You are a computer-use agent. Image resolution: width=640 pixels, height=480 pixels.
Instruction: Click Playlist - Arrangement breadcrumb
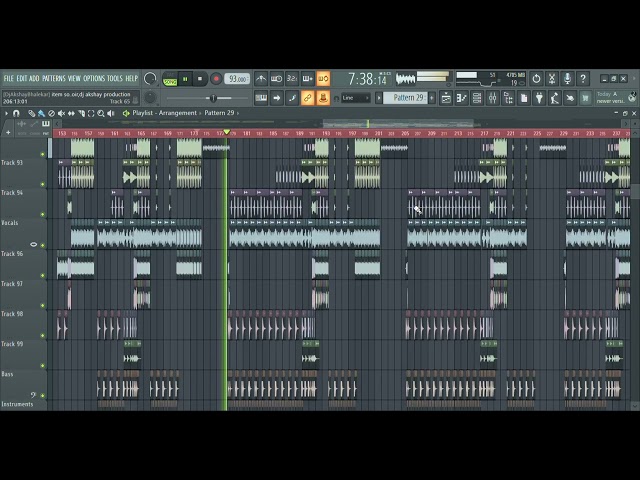(x=164, y=113)
